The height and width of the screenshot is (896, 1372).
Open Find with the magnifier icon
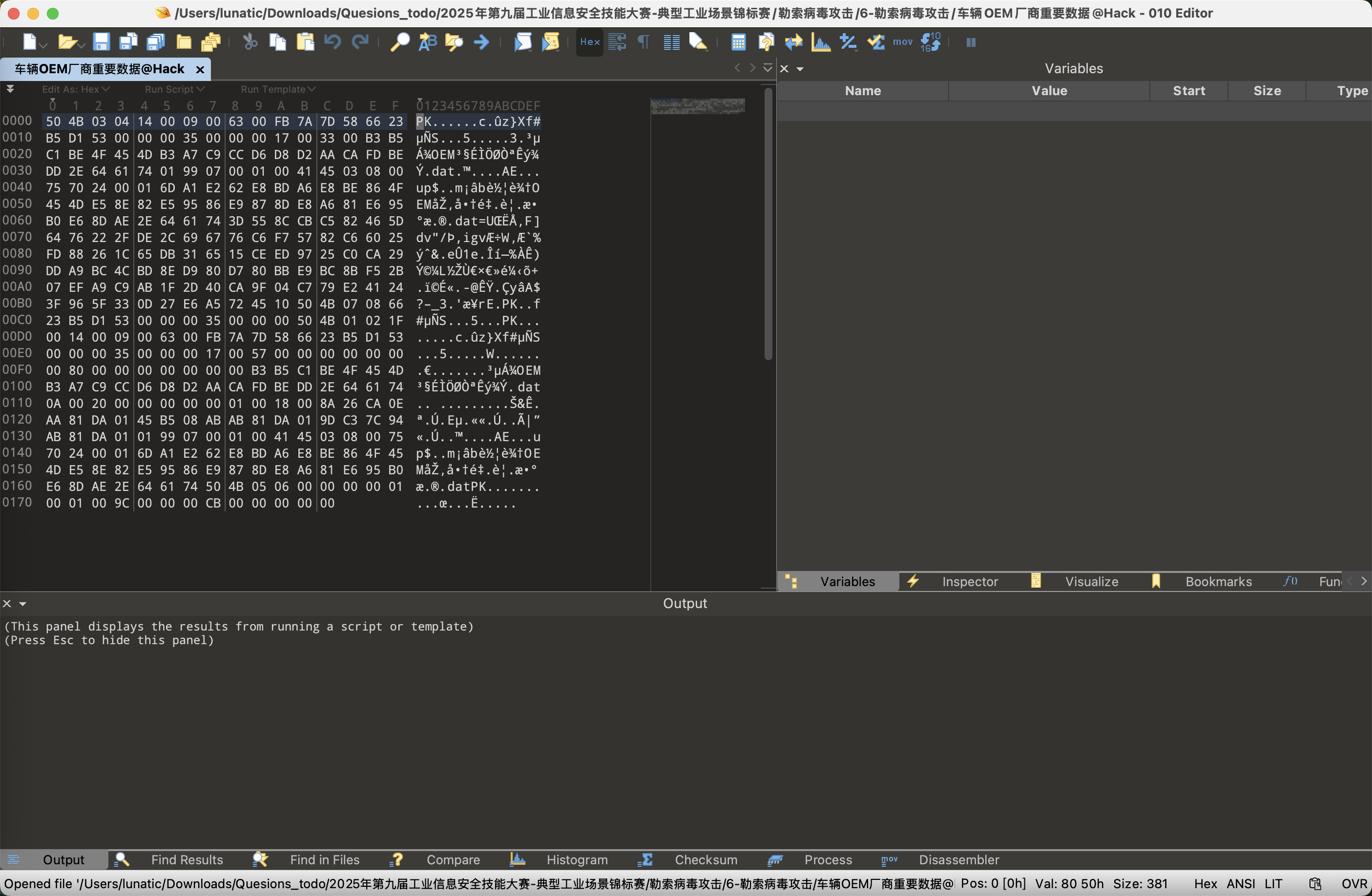pos(399,41)
